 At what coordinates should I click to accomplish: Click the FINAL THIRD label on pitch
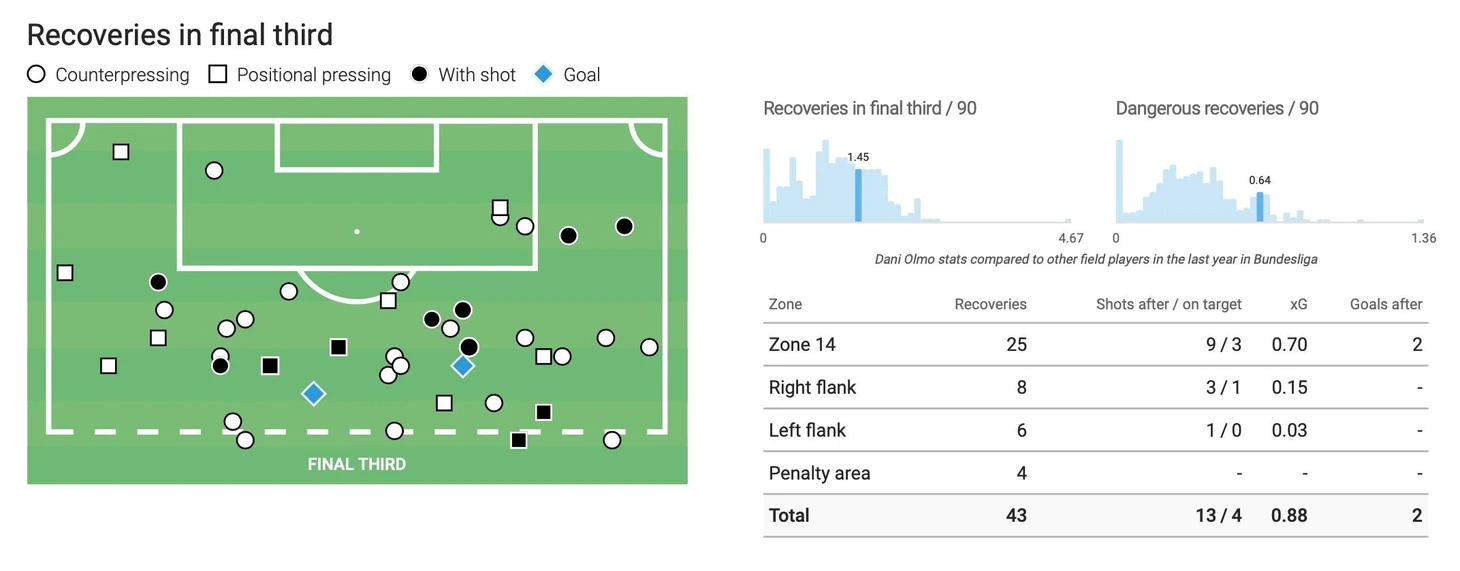click(357, 464)
